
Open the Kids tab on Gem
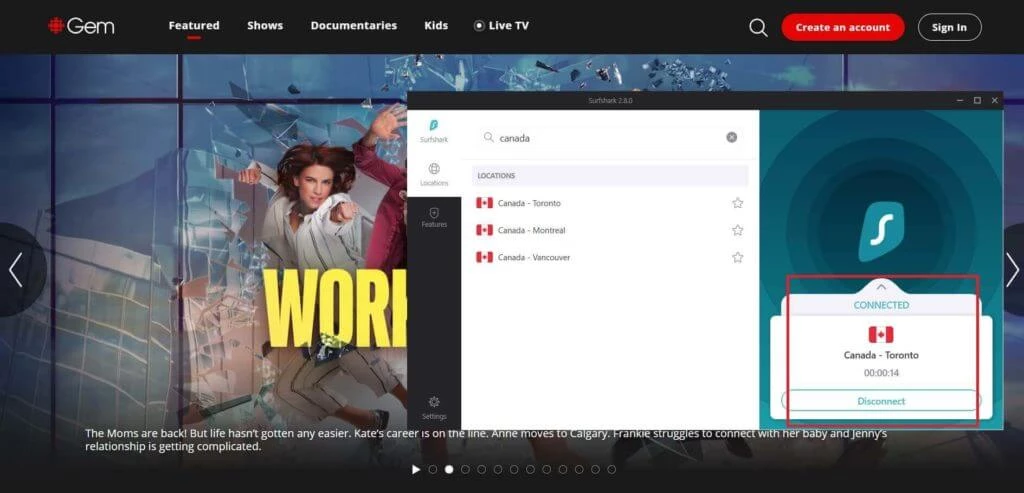tap(436, 26)
